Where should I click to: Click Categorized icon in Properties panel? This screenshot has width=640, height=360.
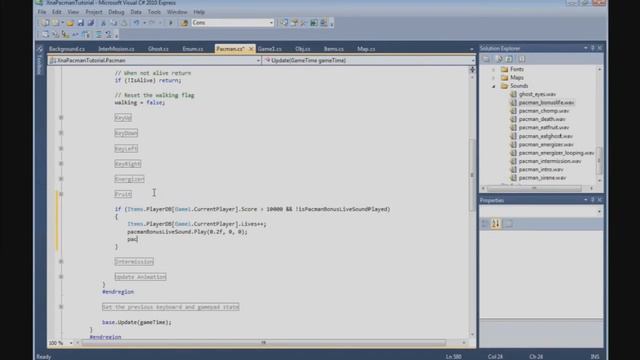tap(485, 224)
